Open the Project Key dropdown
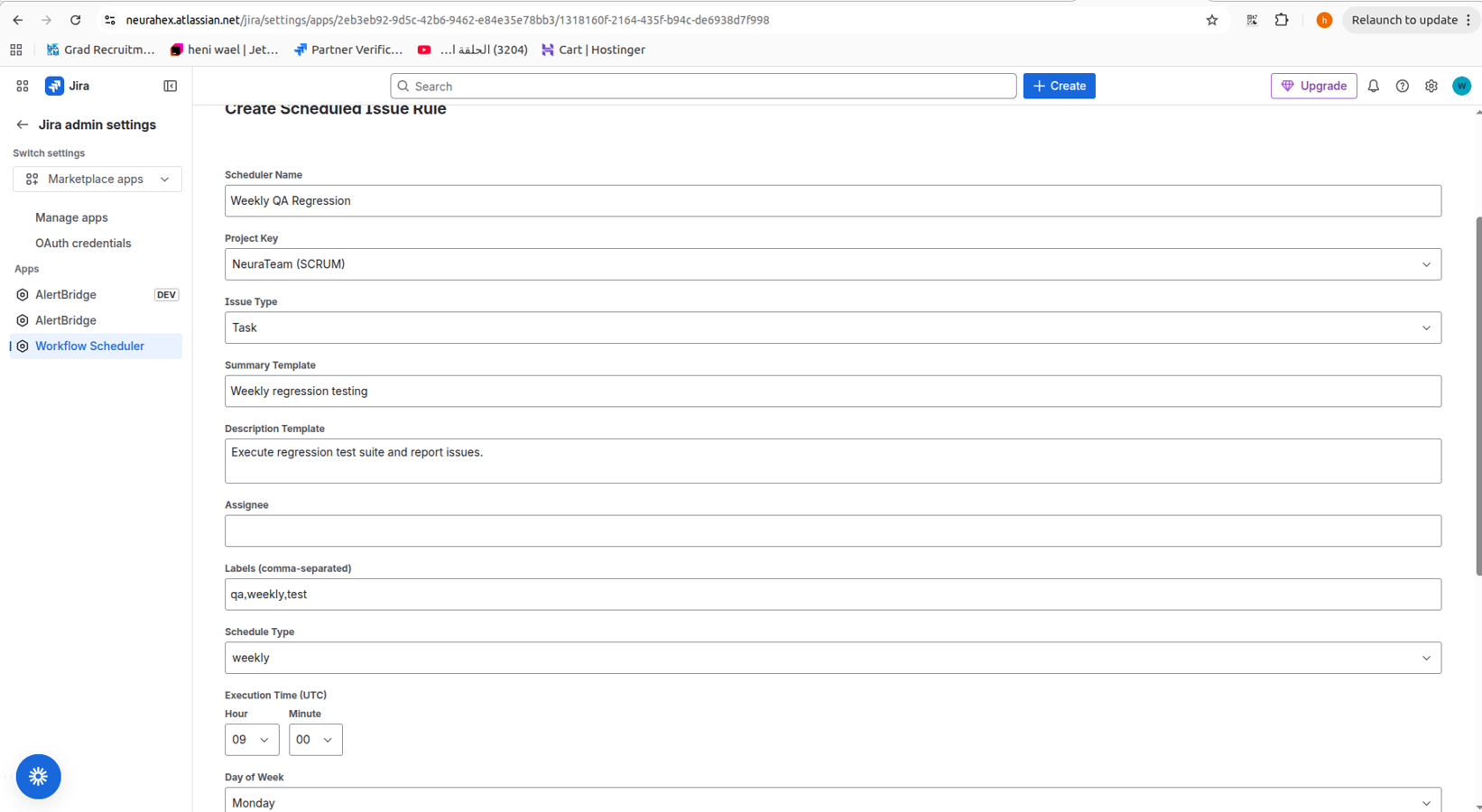The width and height of the screenshot is (1482, 812). 832,264
